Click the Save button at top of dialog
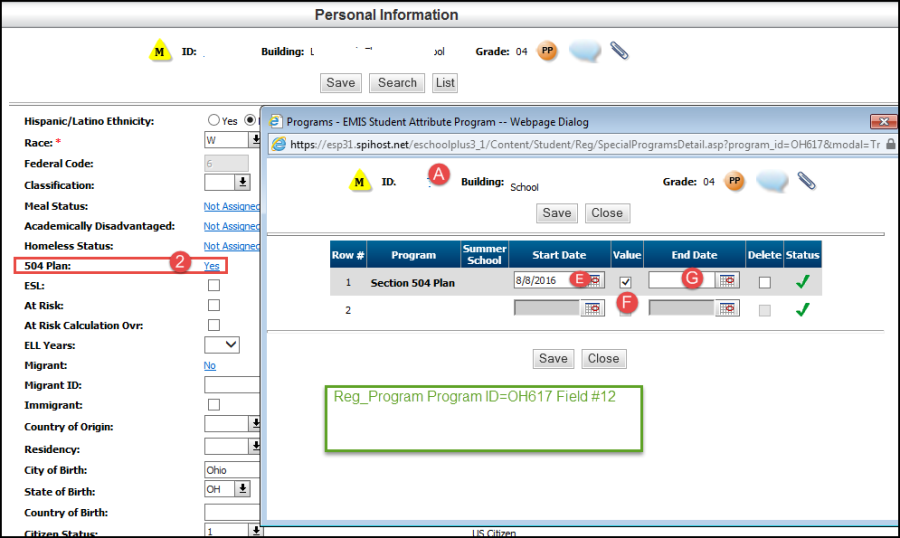 click(557, 213)
